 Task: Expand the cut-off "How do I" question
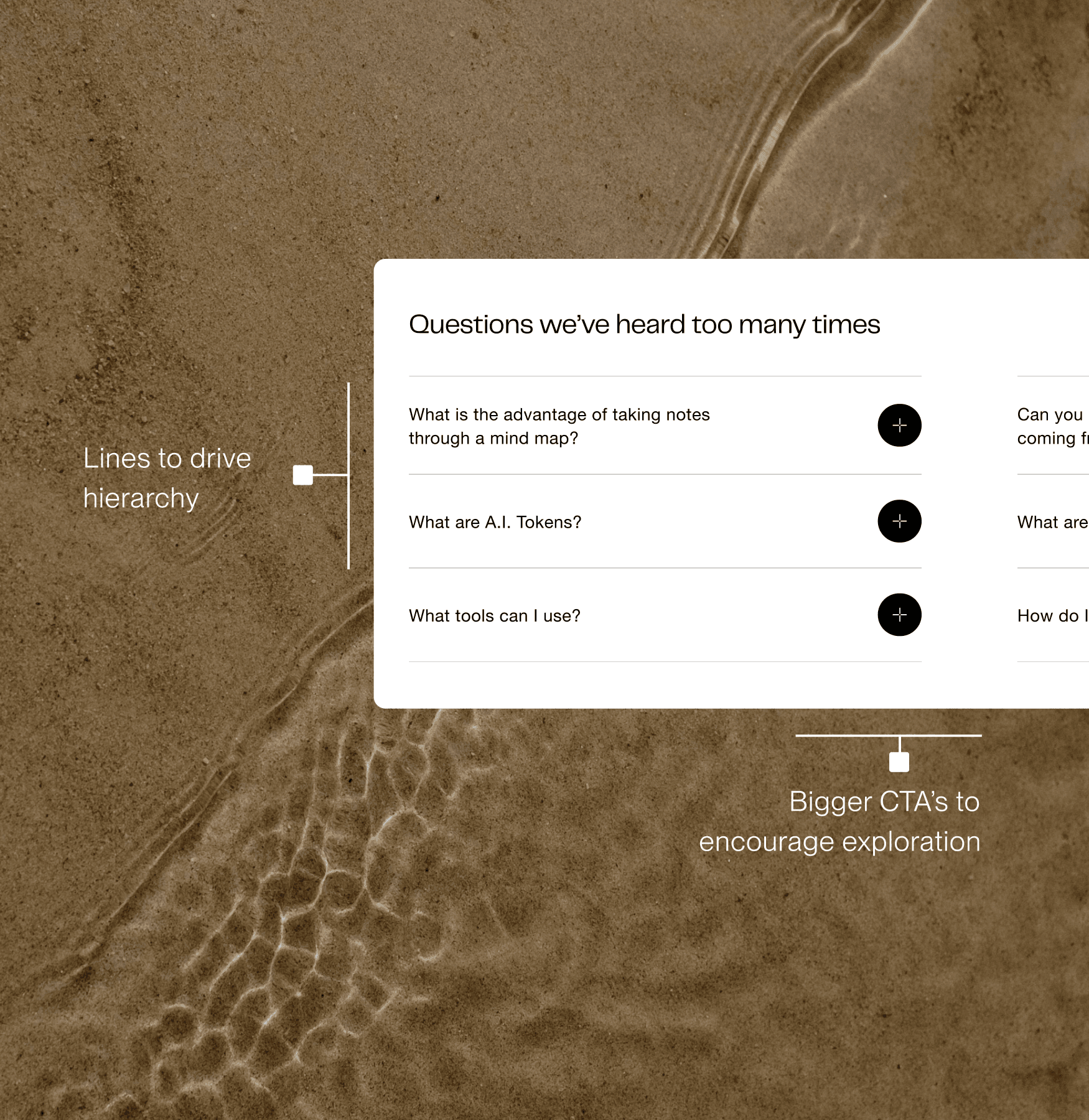1052,616
